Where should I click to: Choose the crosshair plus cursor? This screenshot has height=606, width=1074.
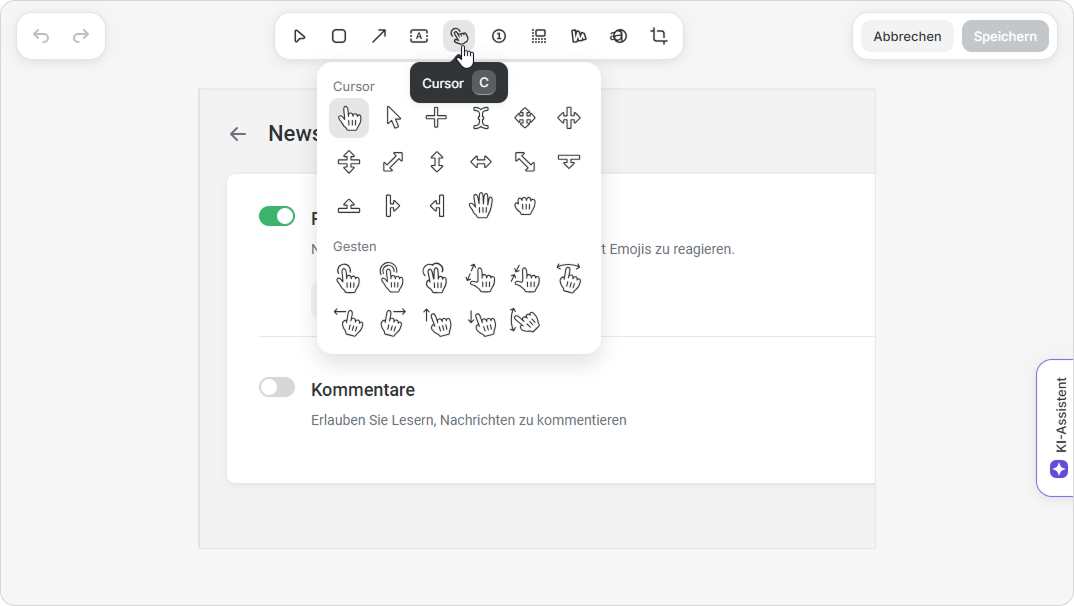(x=436, y=118)
